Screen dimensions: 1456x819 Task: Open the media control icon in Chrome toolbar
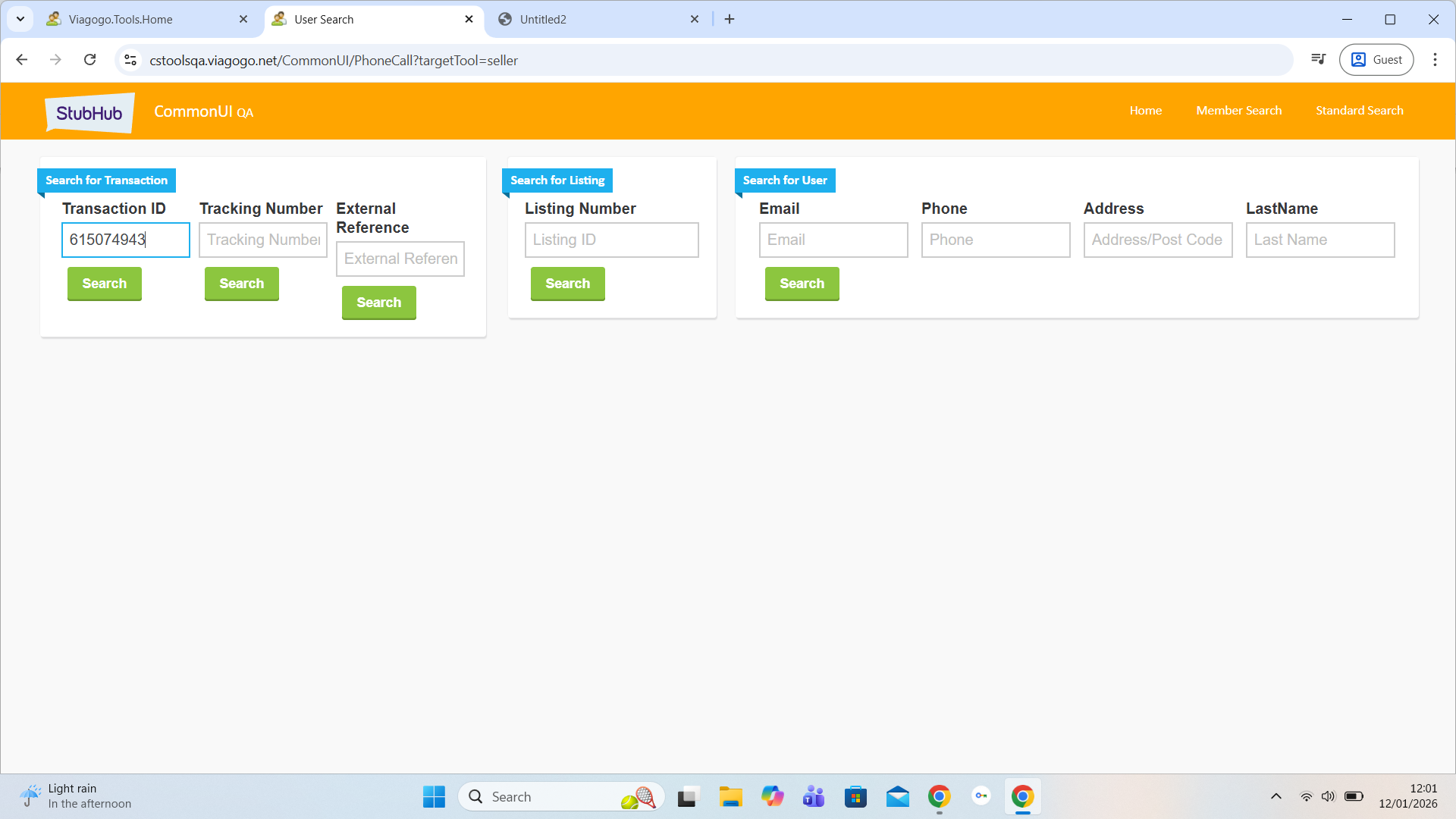pyautogui.click(x=1319, y=60)
